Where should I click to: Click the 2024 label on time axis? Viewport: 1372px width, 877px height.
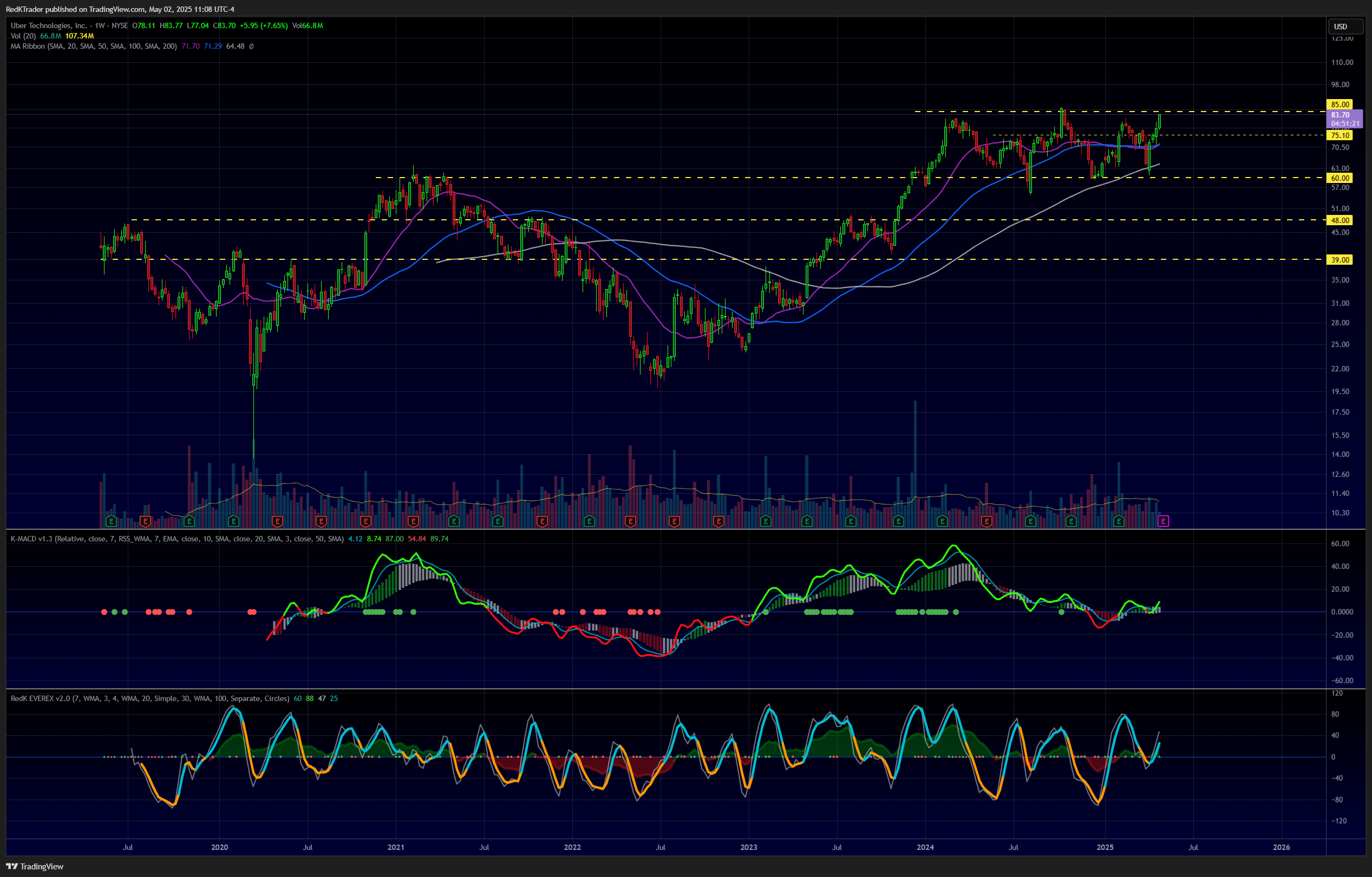coord(925,847)
